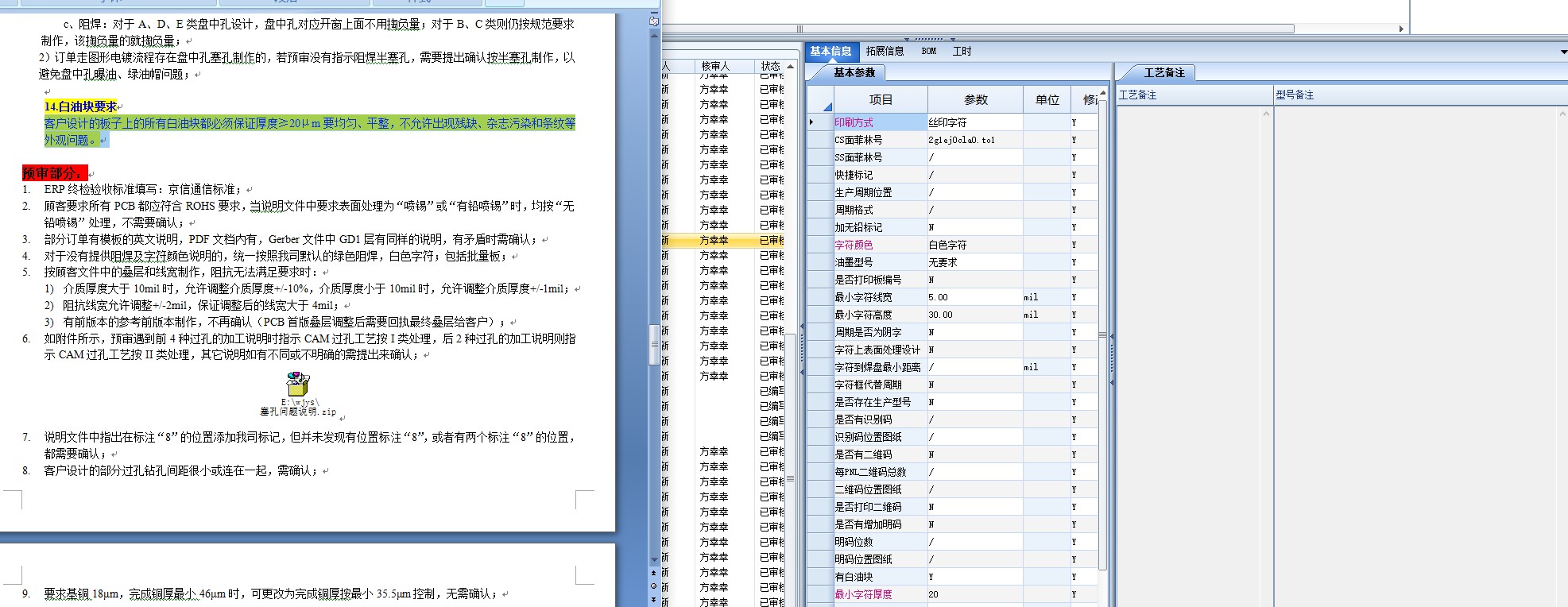Click 最小字符厚度 value 20

(x=975, y=594)
